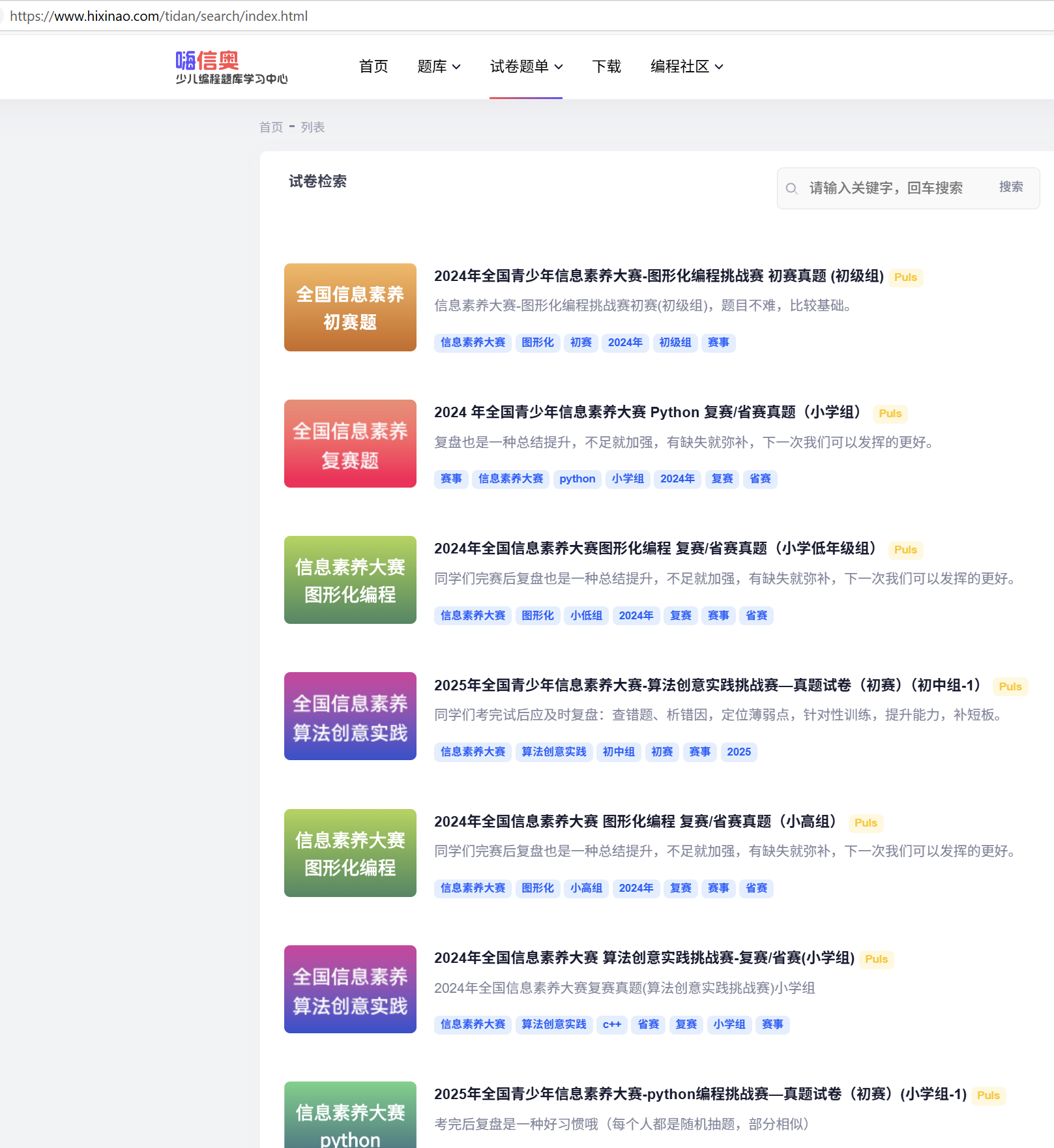Open thumbnail of the 2024 小学组 算法创意实践 paper
The height and width of the screenshot is (1148, 1054).
tap(350, 990)
